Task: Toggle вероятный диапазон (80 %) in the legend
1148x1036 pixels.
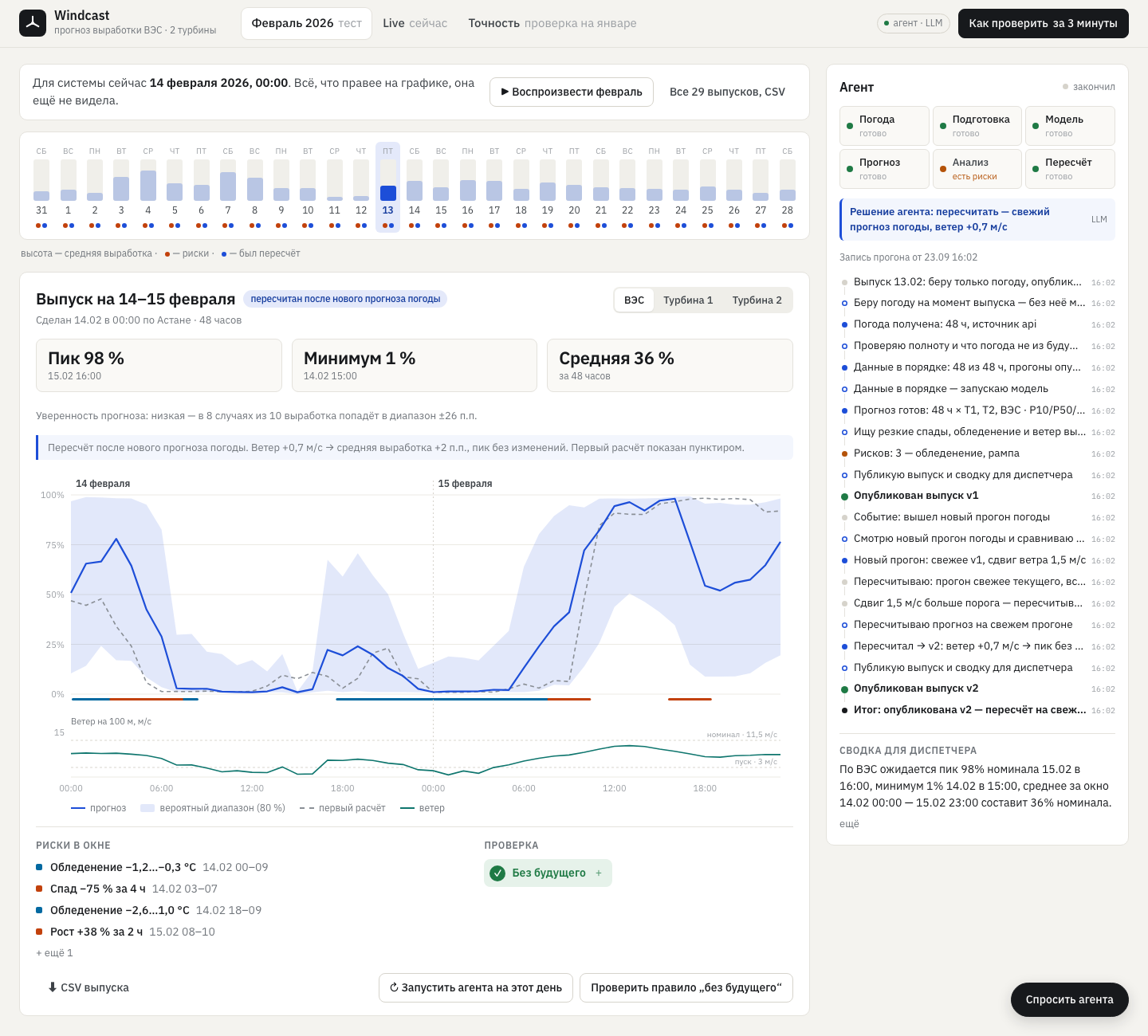Action: pyautogui.click(x=213, y=808)
